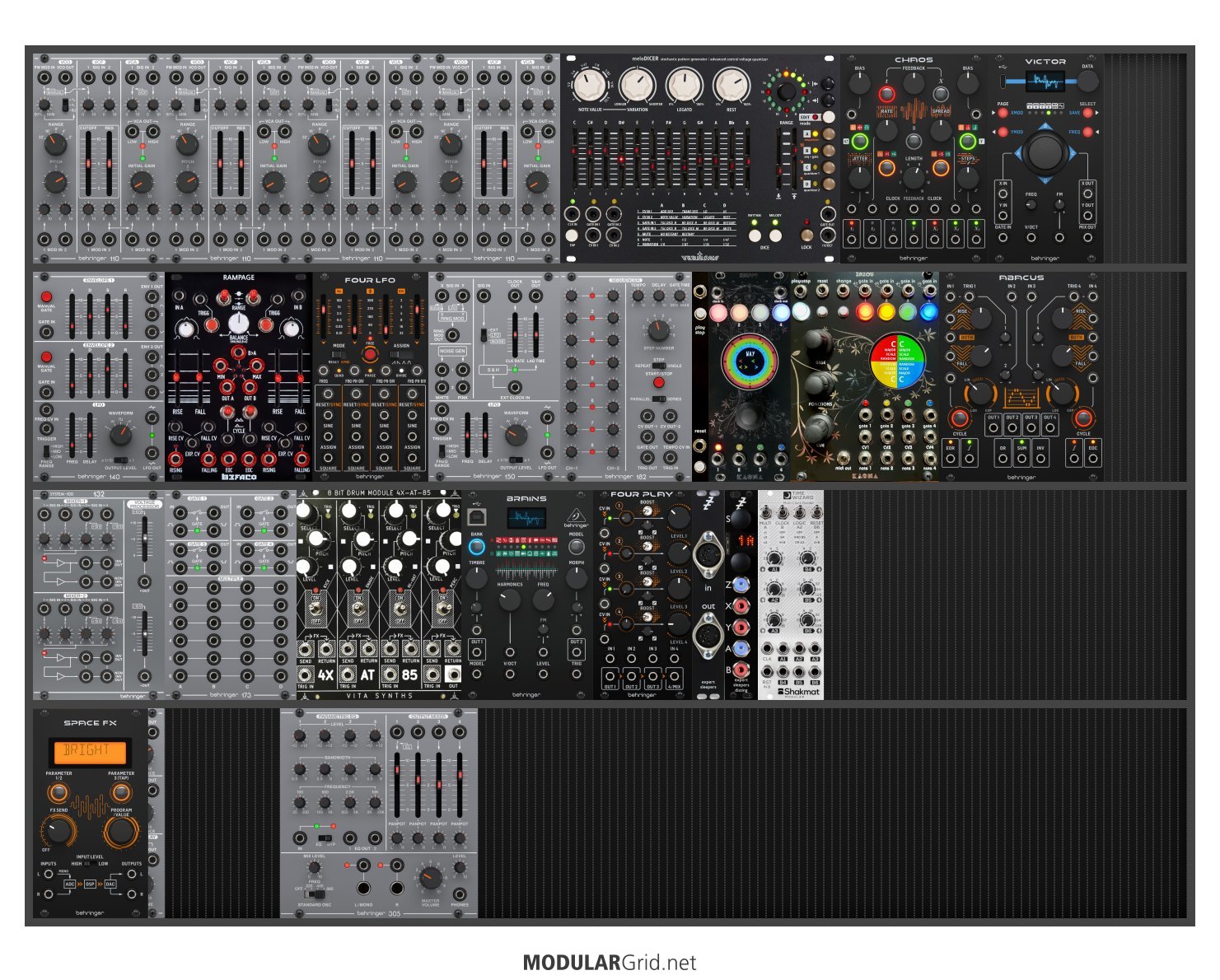Click the Victor down arrow labeled D
Viewport: 1220px width, 980px height.
coord(1045,180)
